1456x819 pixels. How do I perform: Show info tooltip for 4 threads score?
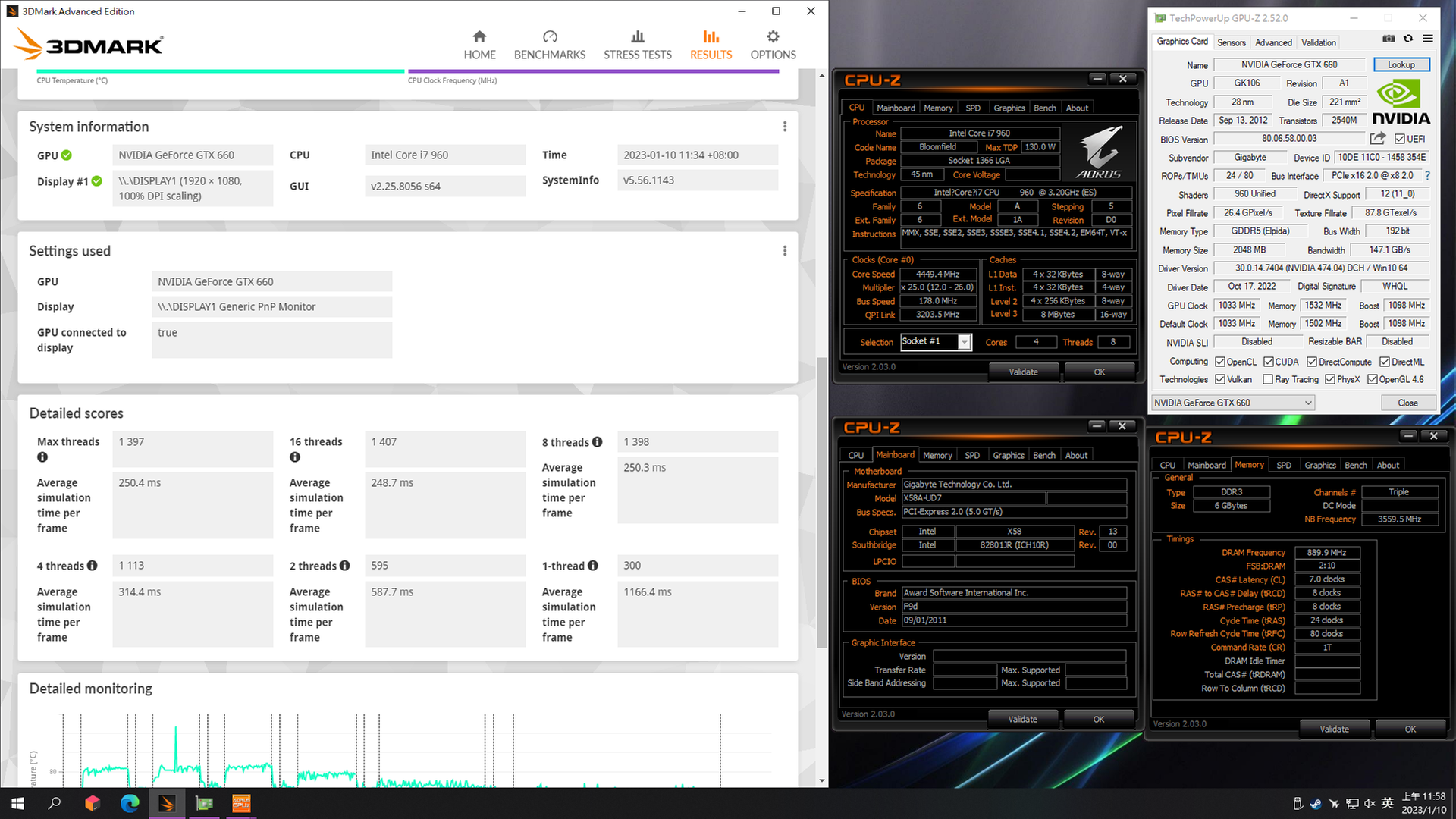93,566
